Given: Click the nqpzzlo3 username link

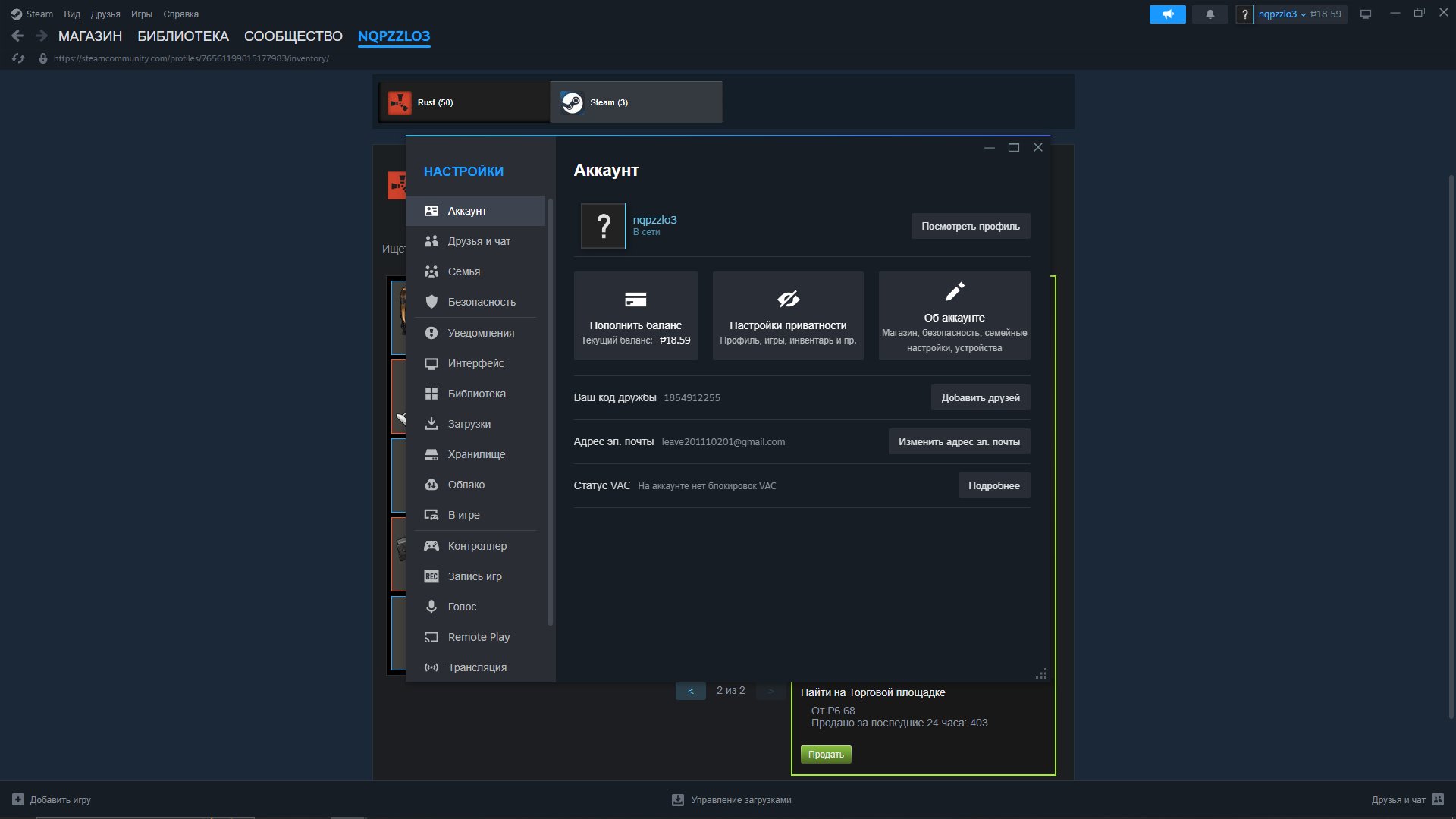Looking at the screenshot, I should click(x=655, y=220).
